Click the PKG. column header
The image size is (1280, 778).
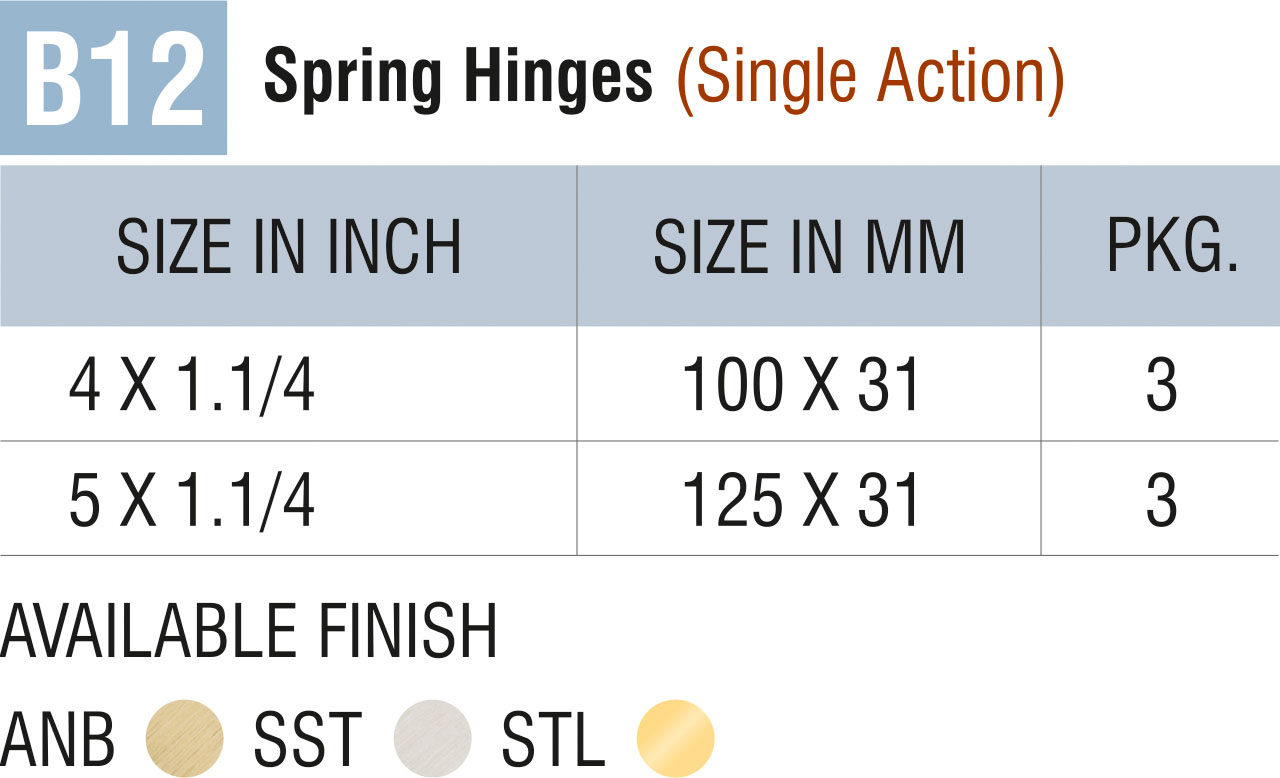(1172, 245)
